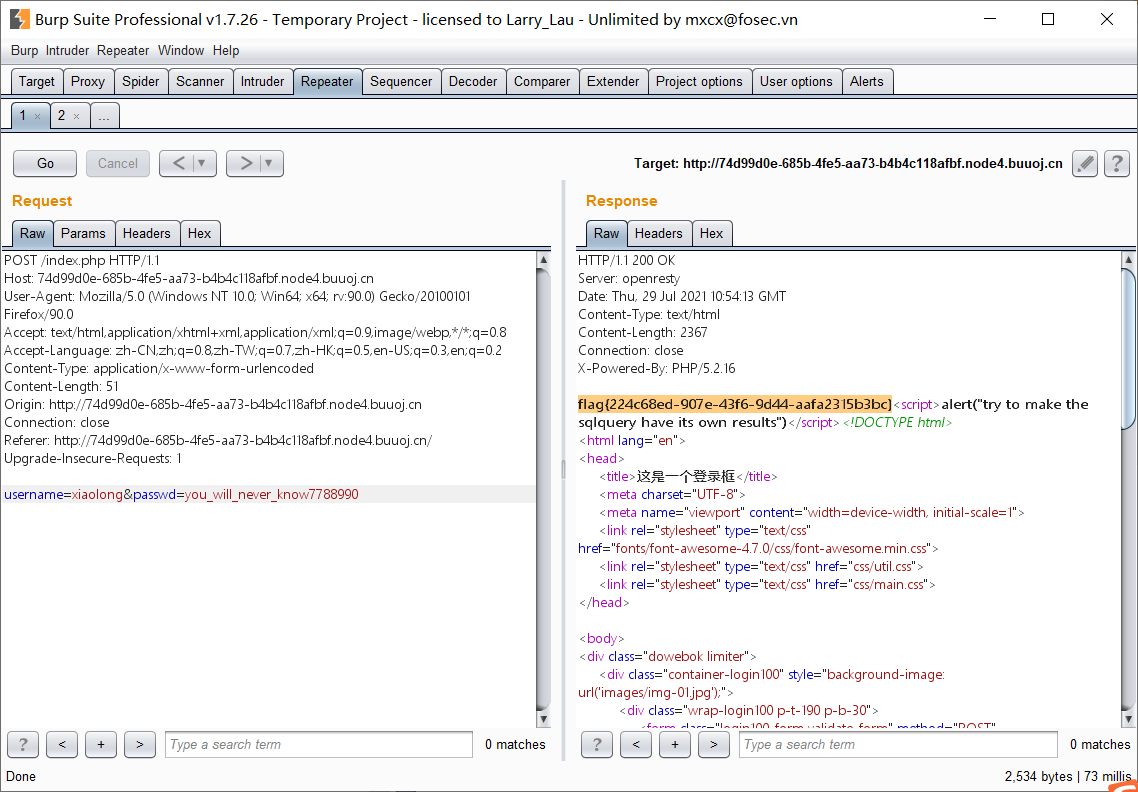This screenshot has width=1138, height=792.
Task: Switch to the Intruder tool tab
Action: click(x=263, y=81)
